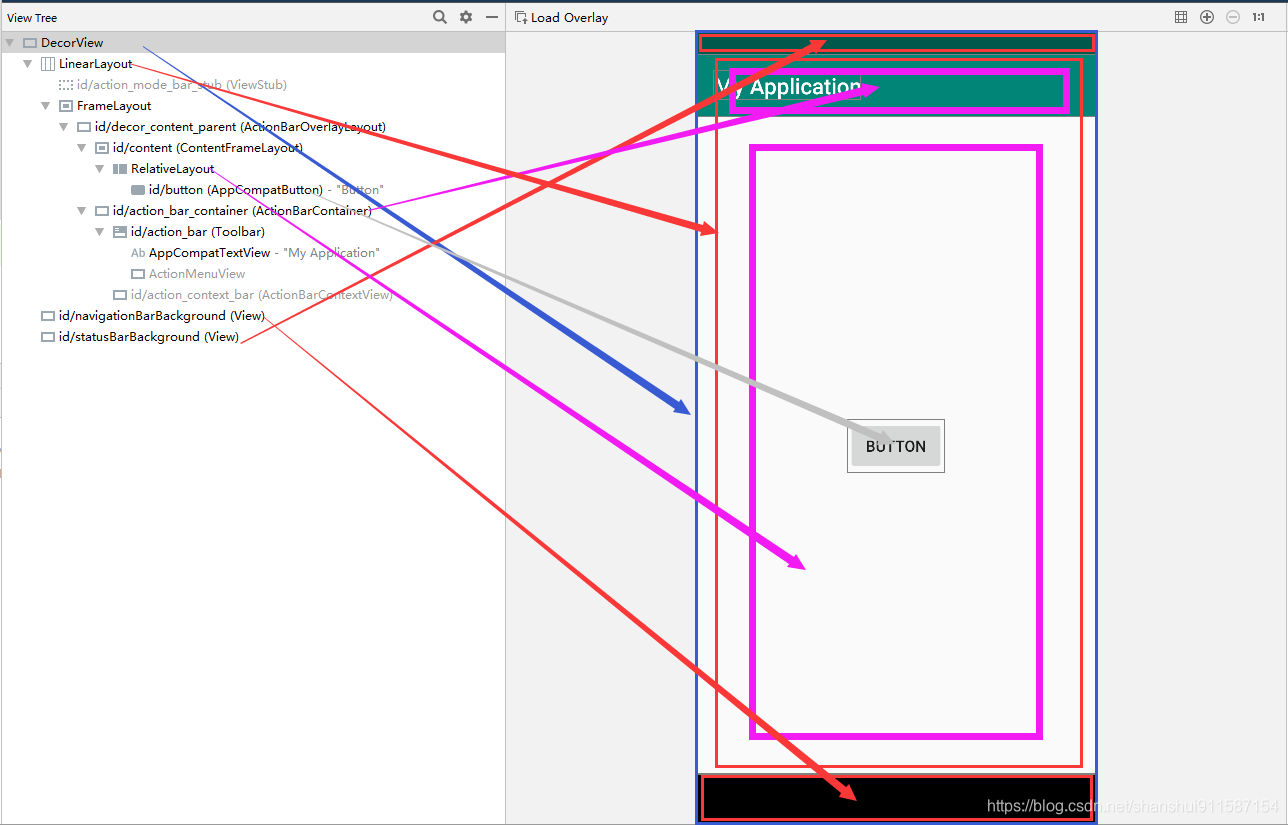Click the Load Overlay button
This screenshot has height=825, width=1288.
coord(561,17)
